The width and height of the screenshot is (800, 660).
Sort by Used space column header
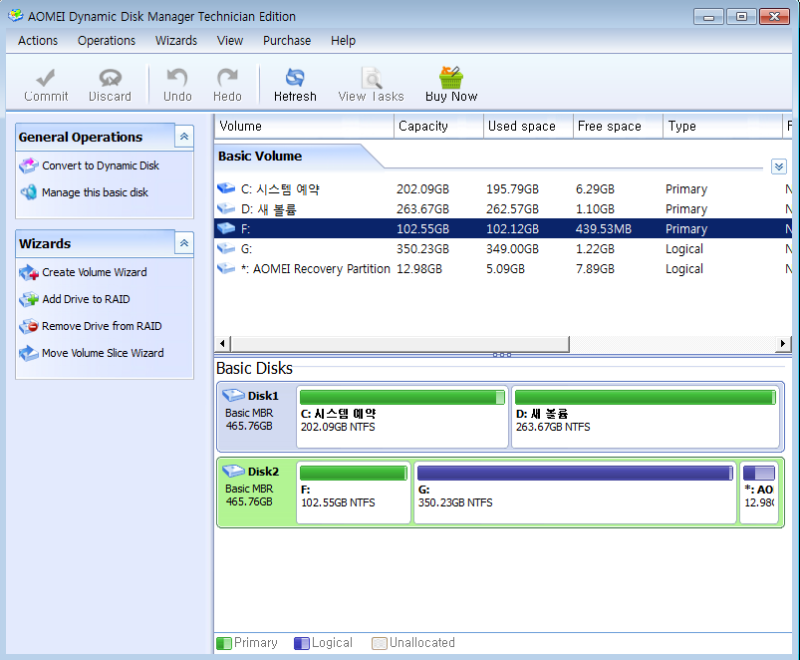coord(528,126)
